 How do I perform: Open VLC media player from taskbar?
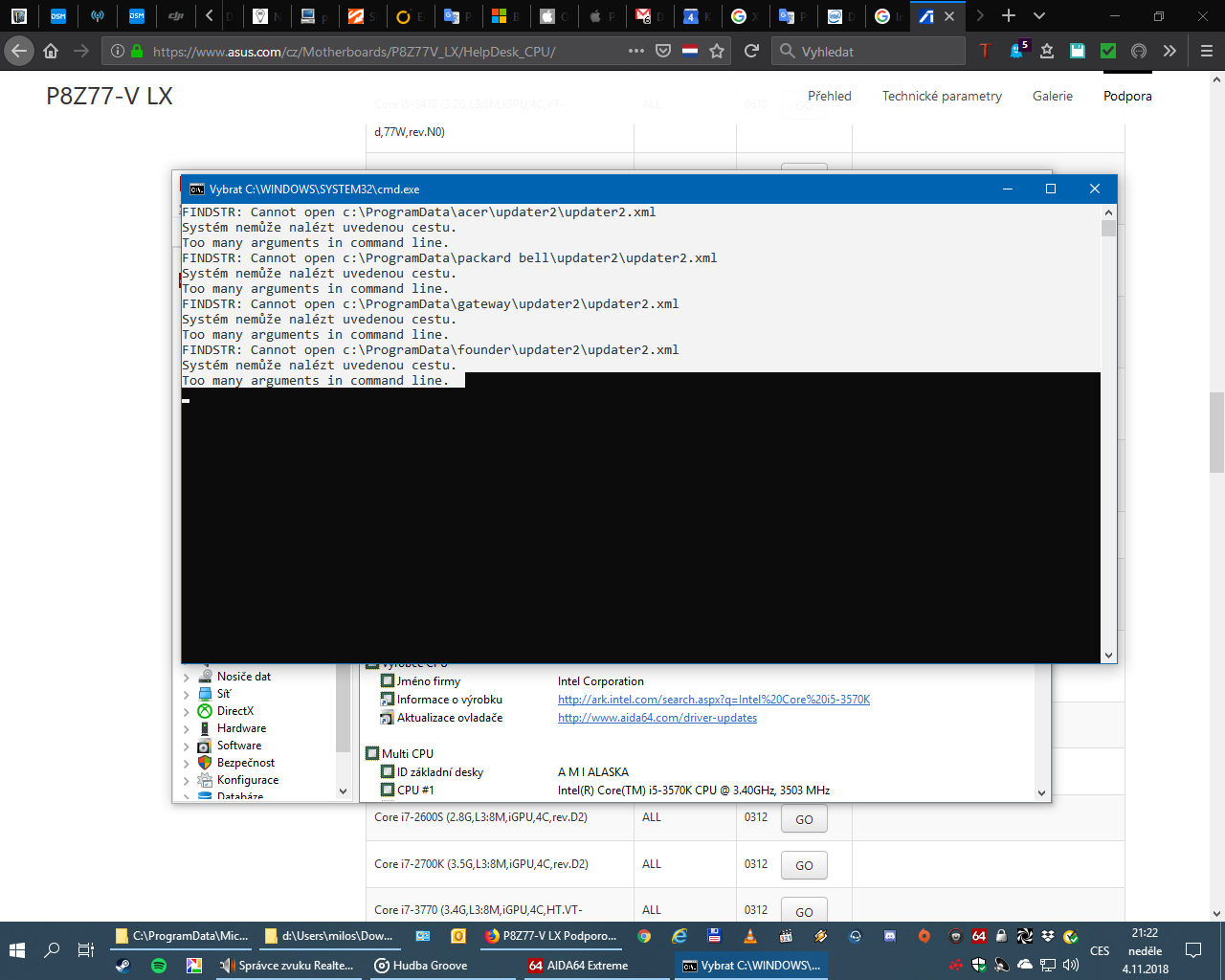(750, 936)
